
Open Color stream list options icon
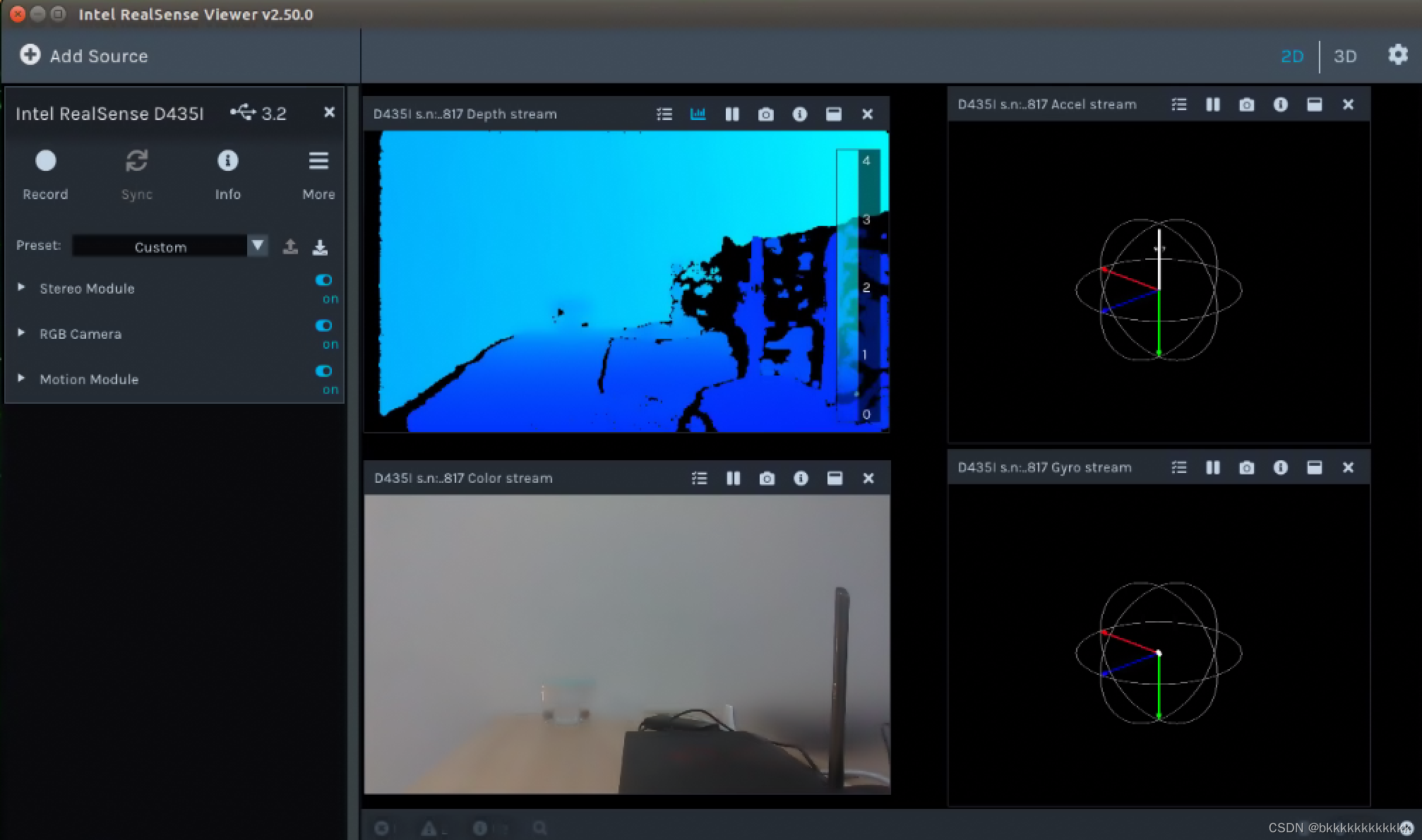699,478
